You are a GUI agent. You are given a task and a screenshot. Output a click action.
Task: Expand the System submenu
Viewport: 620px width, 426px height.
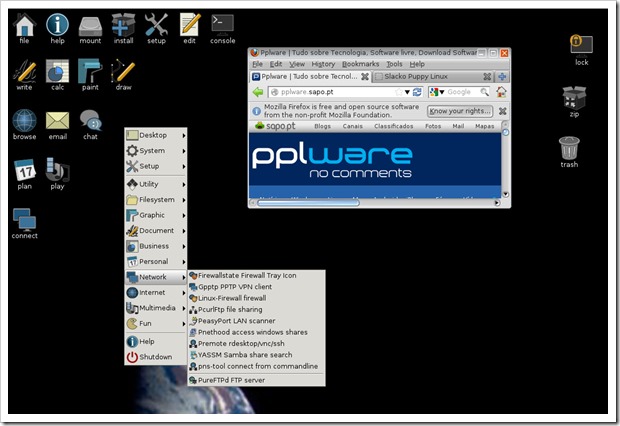(x=156, y=151)
